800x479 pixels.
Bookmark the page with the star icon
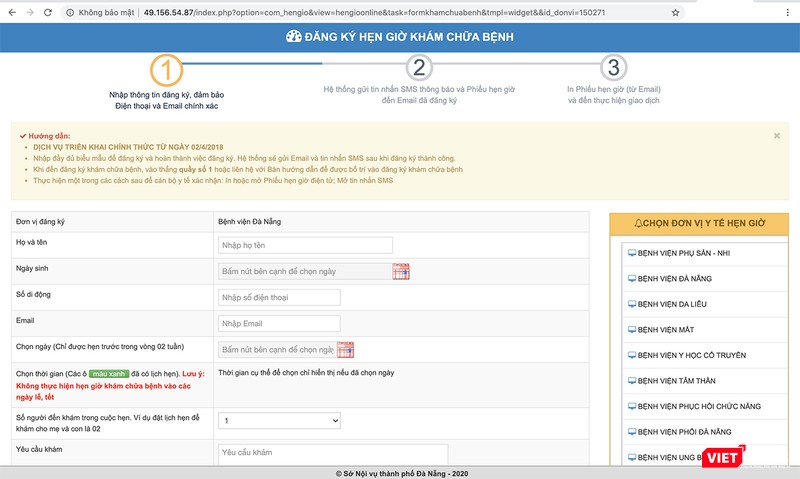[675, 12]
